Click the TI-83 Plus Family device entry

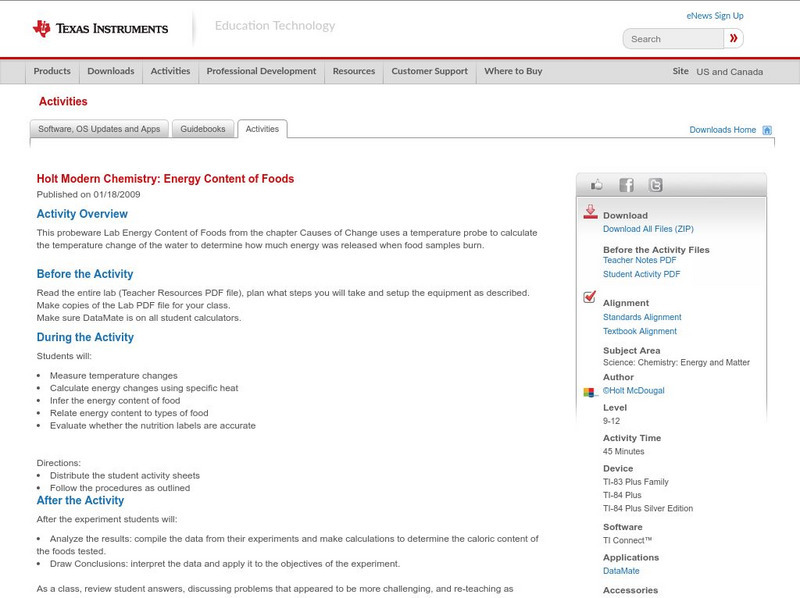636,482
